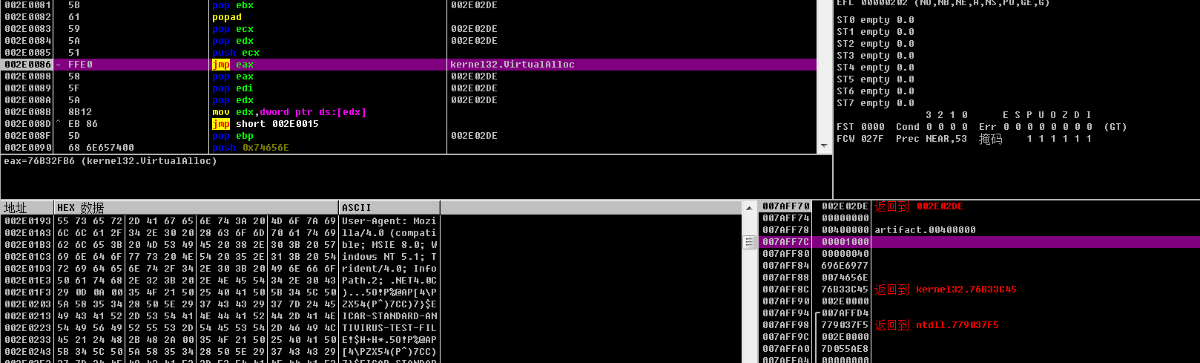Click the Cond 0 0 0 0 flags field
The width and height of the screenshot is (1200, 363).
point(933,127)
